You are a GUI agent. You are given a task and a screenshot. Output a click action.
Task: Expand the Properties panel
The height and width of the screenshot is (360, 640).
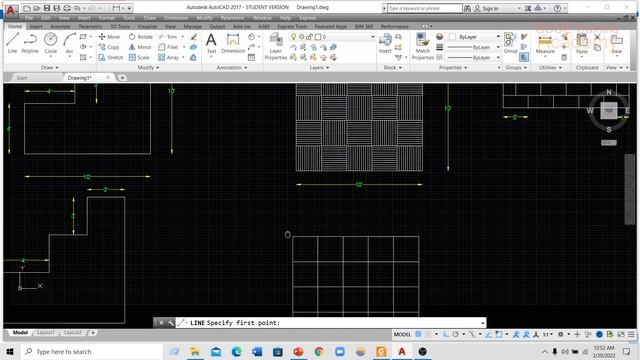coord(453,68)
